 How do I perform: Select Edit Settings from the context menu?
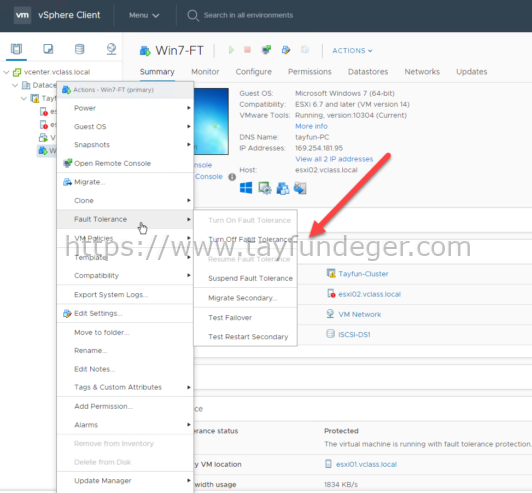coord(125,313)
